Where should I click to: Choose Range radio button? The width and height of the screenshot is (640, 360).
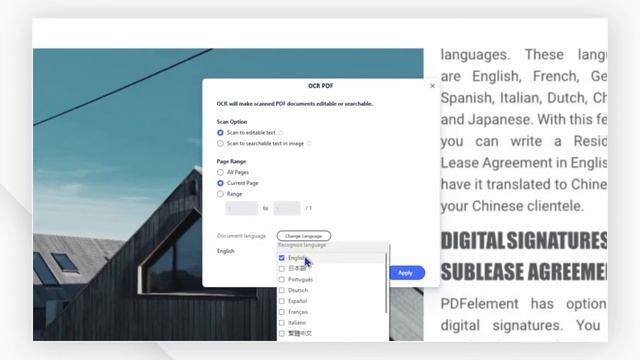[220, 194]
